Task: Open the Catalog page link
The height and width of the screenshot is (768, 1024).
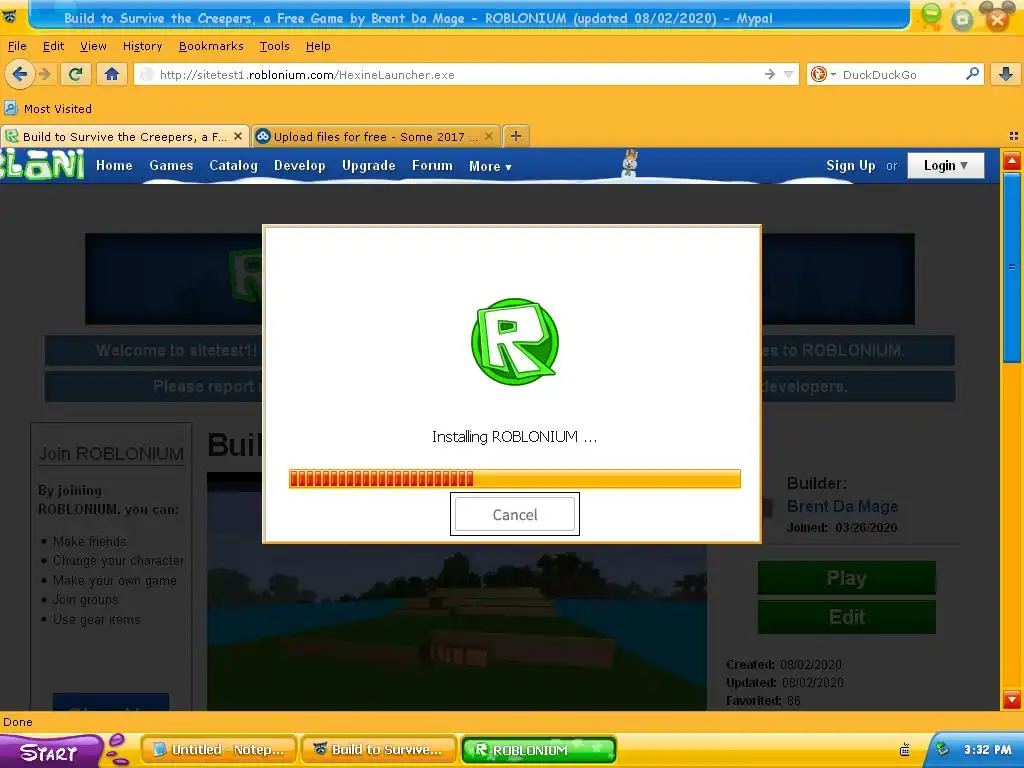Action: 233,165
